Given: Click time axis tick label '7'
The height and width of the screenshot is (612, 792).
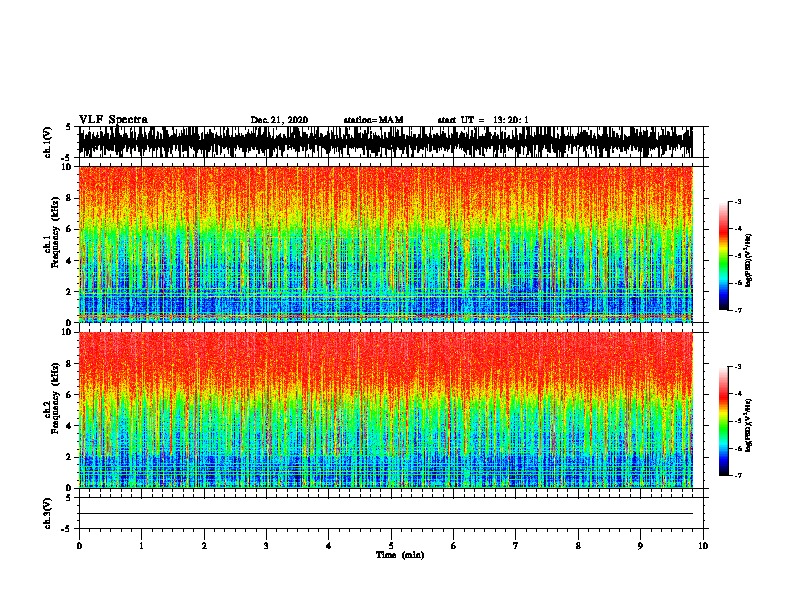Looking at the screenshot, I should point(516,546).
